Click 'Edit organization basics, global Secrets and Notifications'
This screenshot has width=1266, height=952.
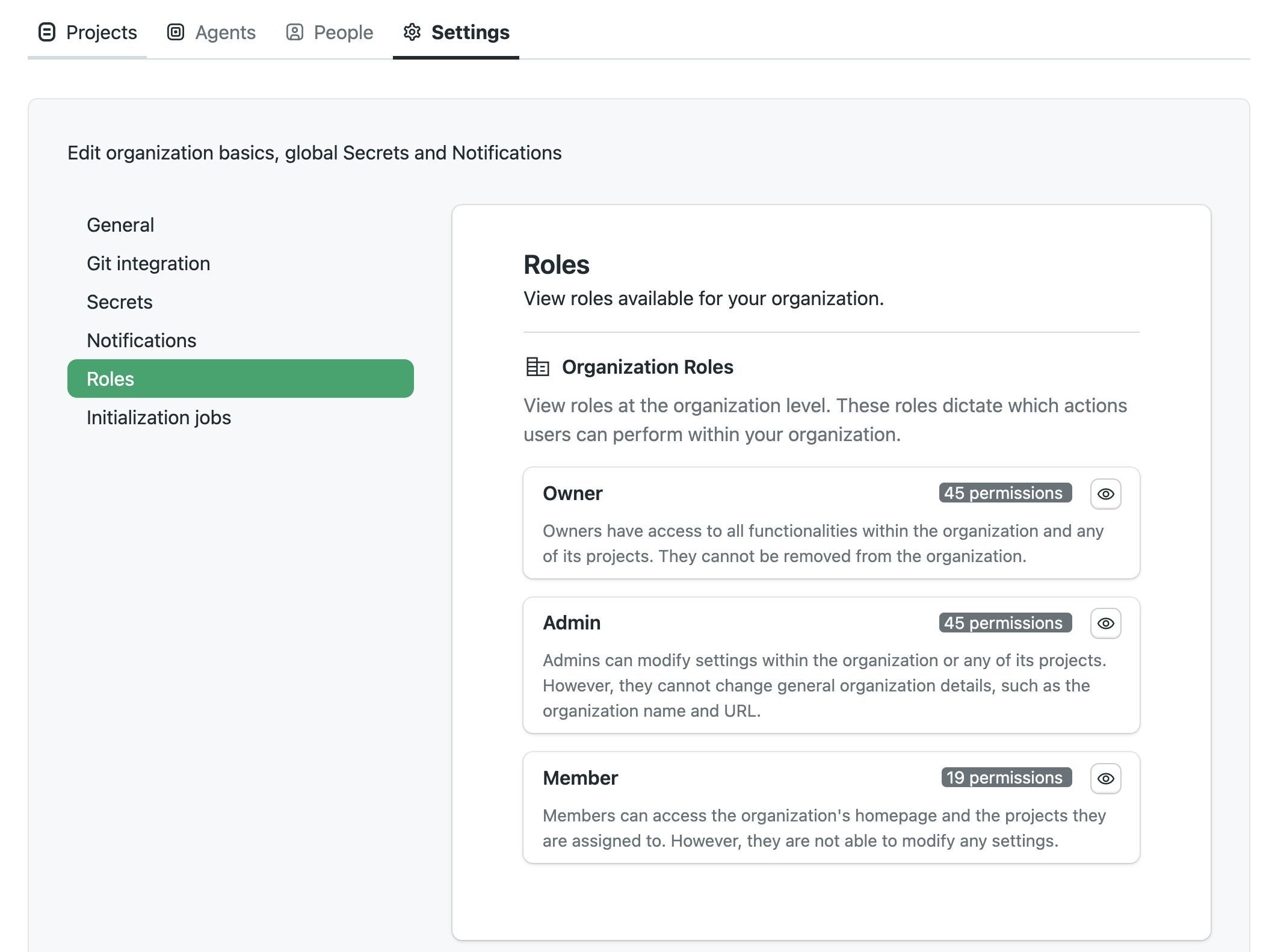click(x=315, y=153)
